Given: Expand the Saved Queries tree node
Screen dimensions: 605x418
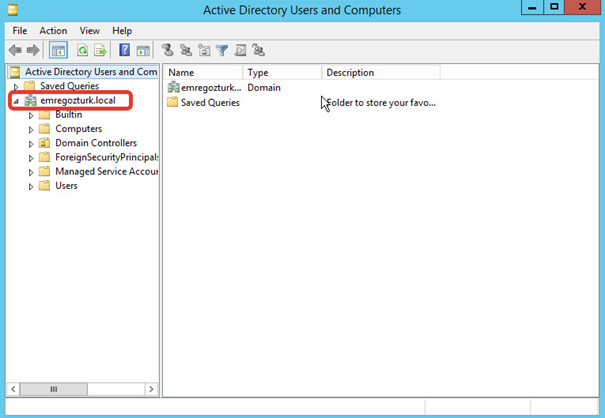Looking at the screenshot, I should 16,86.
